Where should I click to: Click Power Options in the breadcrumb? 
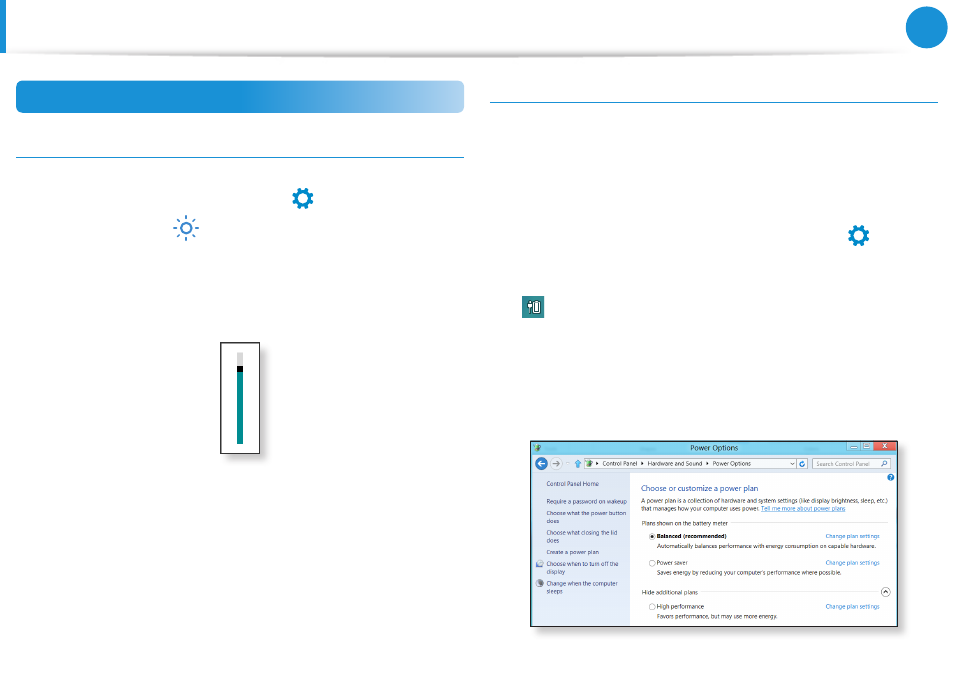click(x=731, y=463)
